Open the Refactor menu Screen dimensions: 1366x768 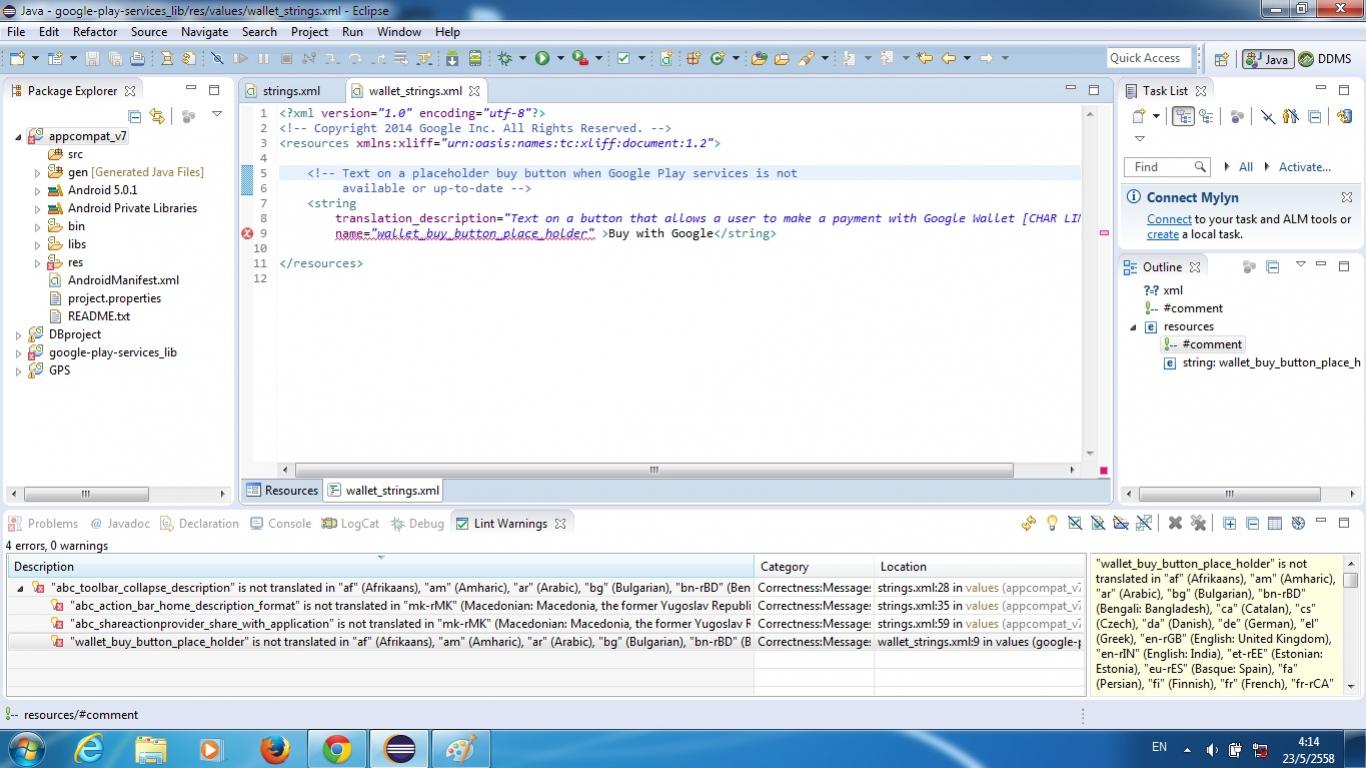click(95, 32)
